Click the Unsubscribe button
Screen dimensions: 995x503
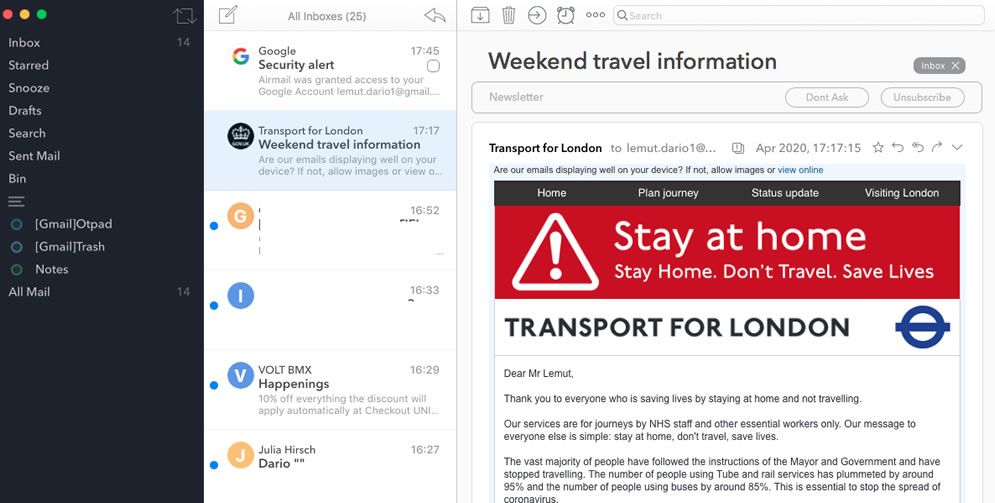922,98
